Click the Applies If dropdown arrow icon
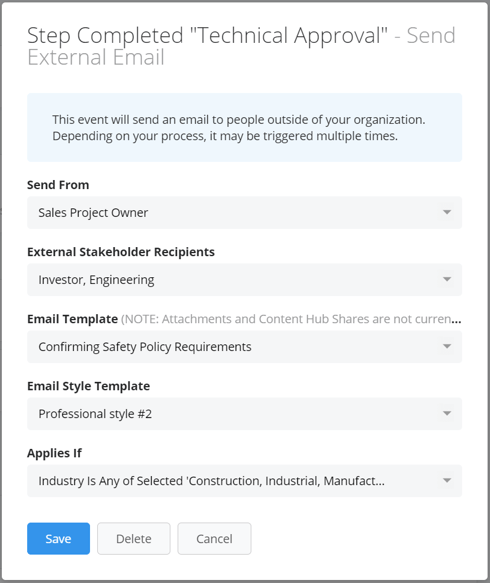490x583 pixels. (x=447, y=480)
